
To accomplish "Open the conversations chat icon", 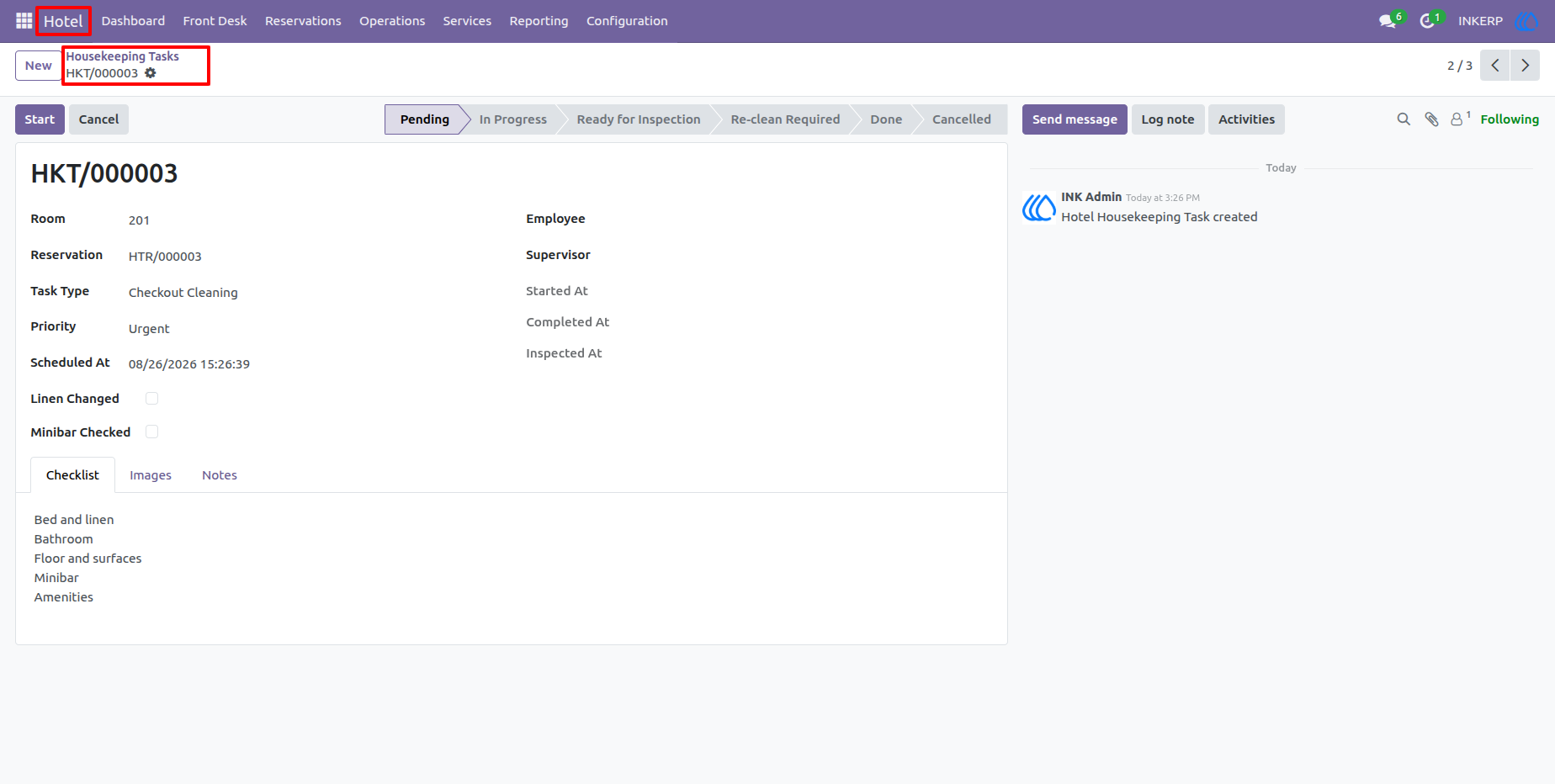I will (1388, 21).
